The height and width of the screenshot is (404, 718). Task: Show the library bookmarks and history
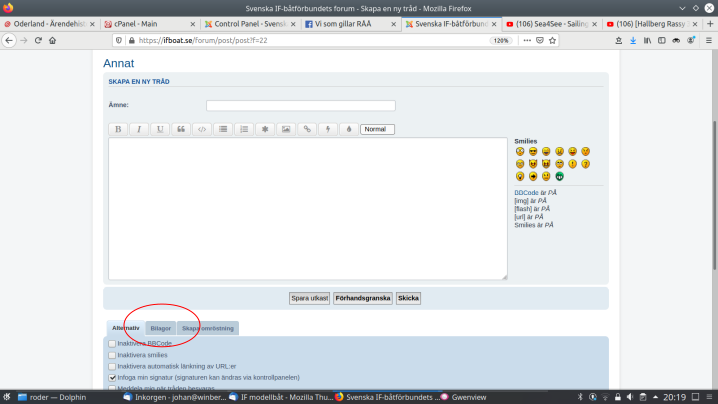(x=647, y=40)
